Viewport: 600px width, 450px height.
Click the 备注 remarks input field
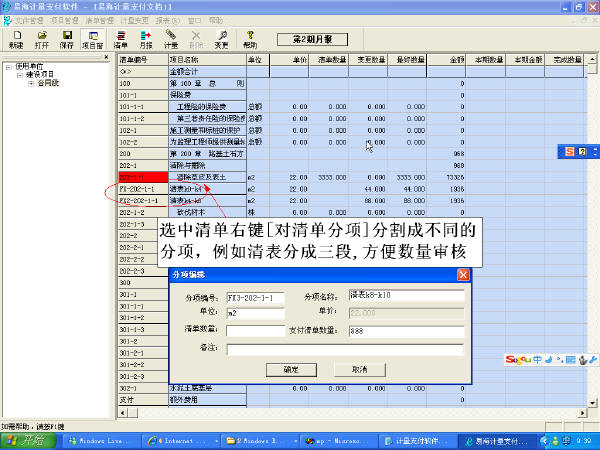click(x=345, y=349)
